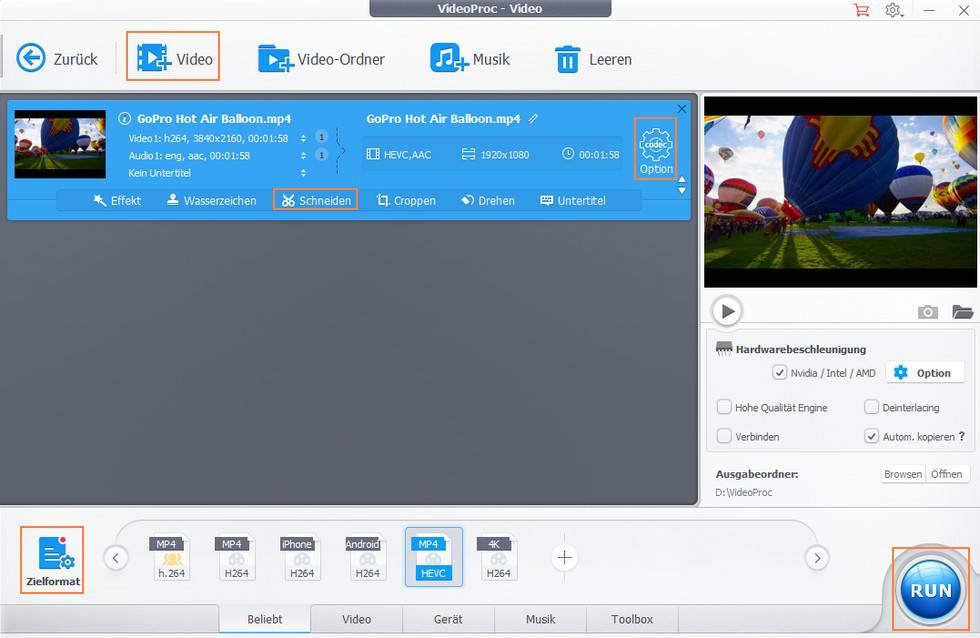Add a new format with plus button
The width and height of the screenshot is (980, 638).
tap(564, 557)
